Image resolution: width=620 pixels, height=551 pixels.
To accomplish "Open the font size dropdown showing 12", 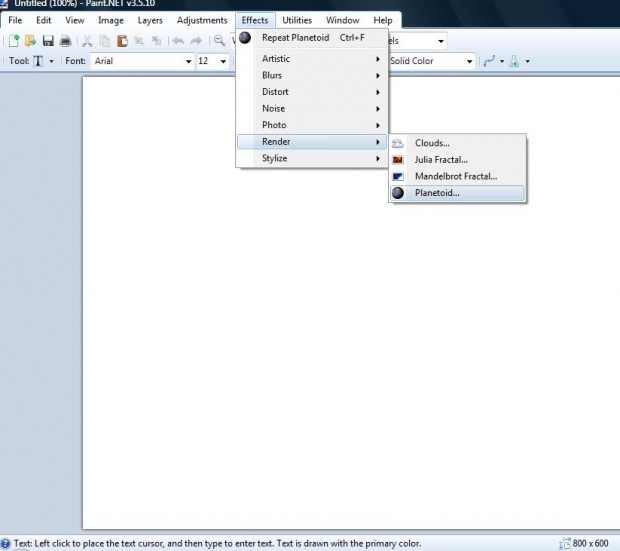I will click(213, 61).
